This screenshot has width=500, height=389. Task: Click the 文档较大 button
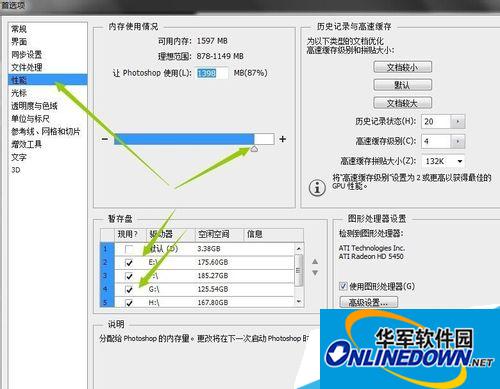point(402,103)
